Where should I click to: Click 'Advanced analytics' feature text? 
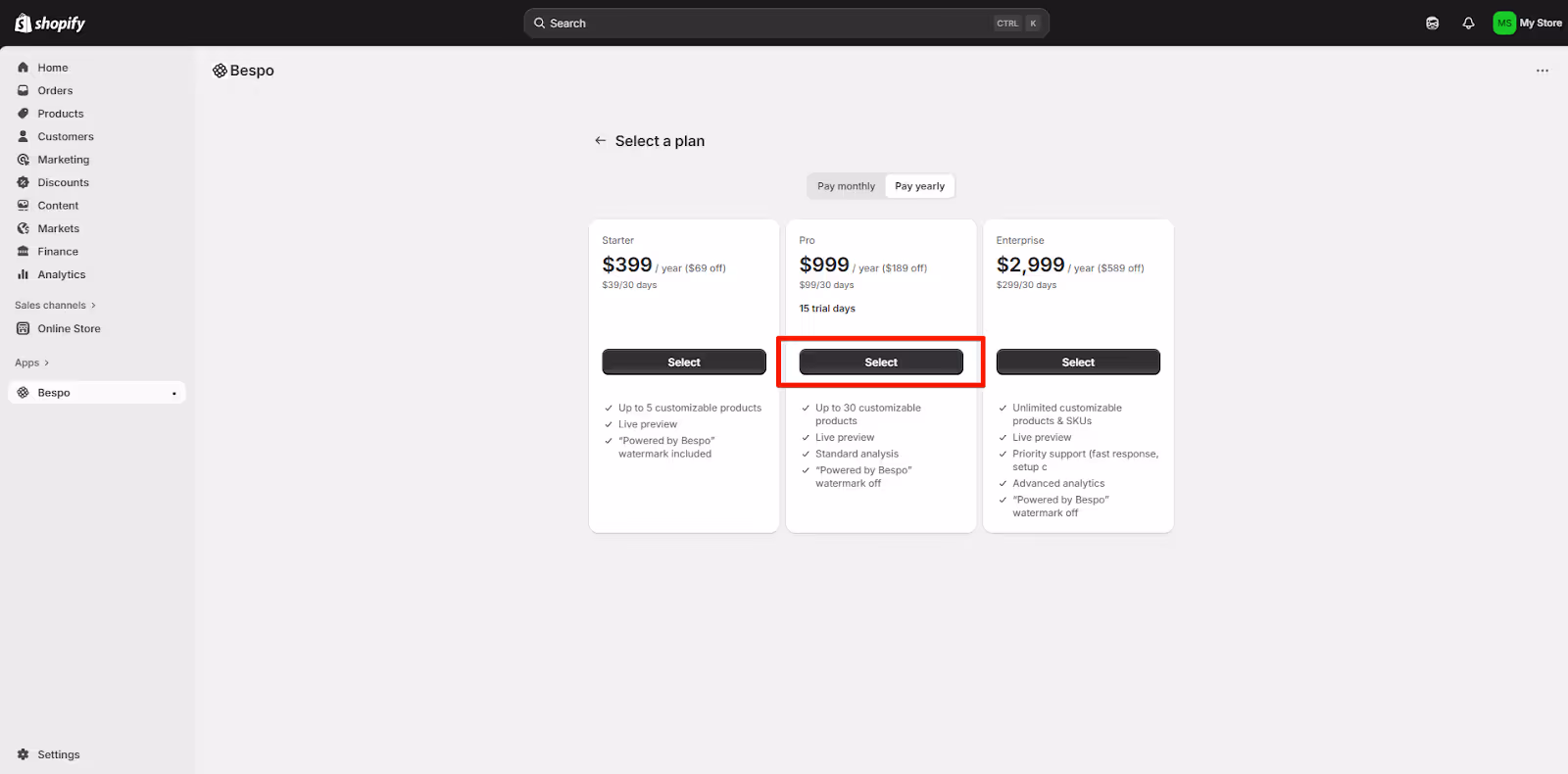click(1058, 483)
